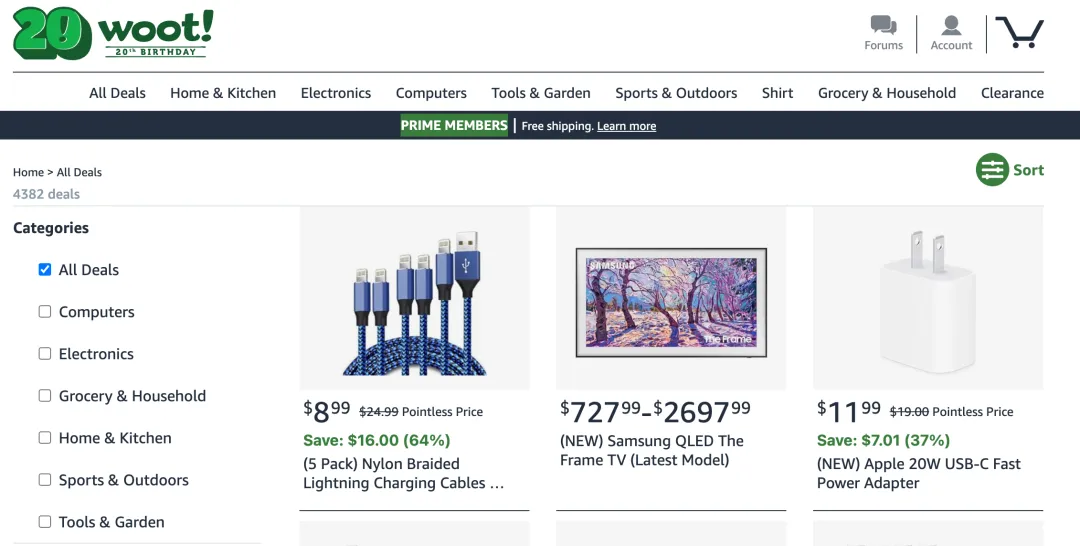Open the shopping cart icon
Screen dimensions: 1080x546
tap(1019, 32)
